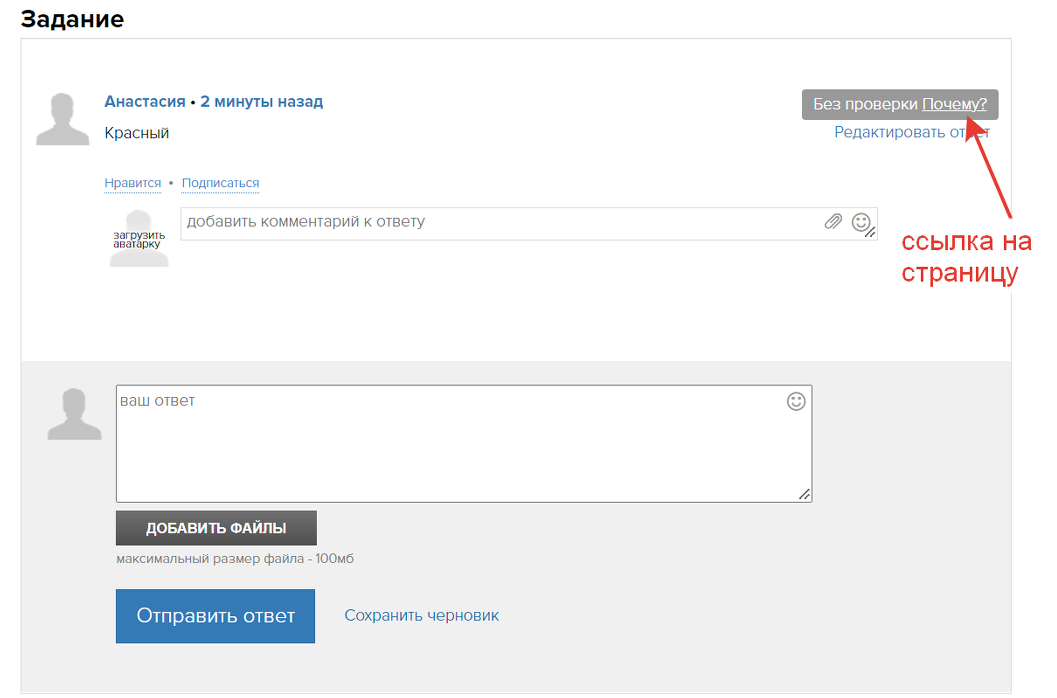Screen dimensions: 1057x698
Task: Click the 'загрузить аватарку' avatar placeholder
Action: pos(138,238)
